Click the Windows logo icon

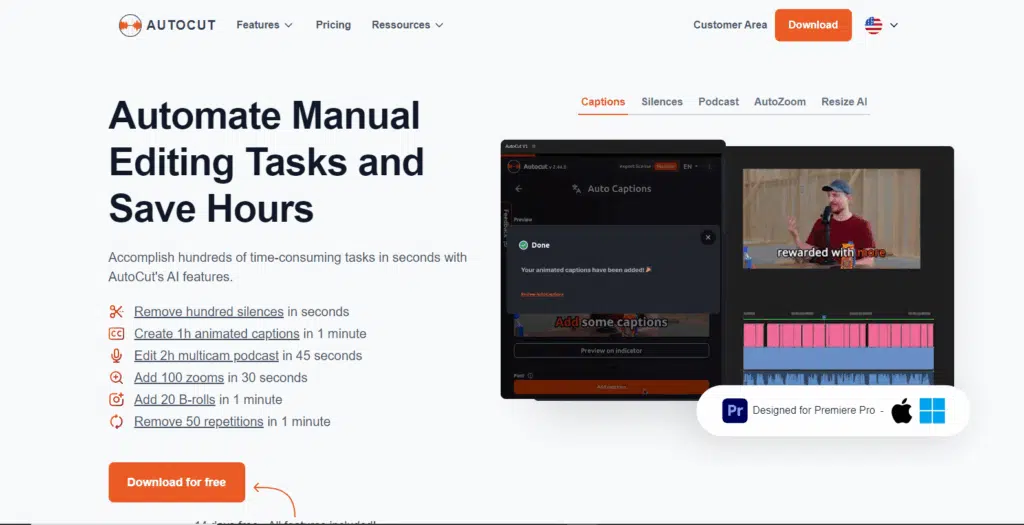[933, 411]
